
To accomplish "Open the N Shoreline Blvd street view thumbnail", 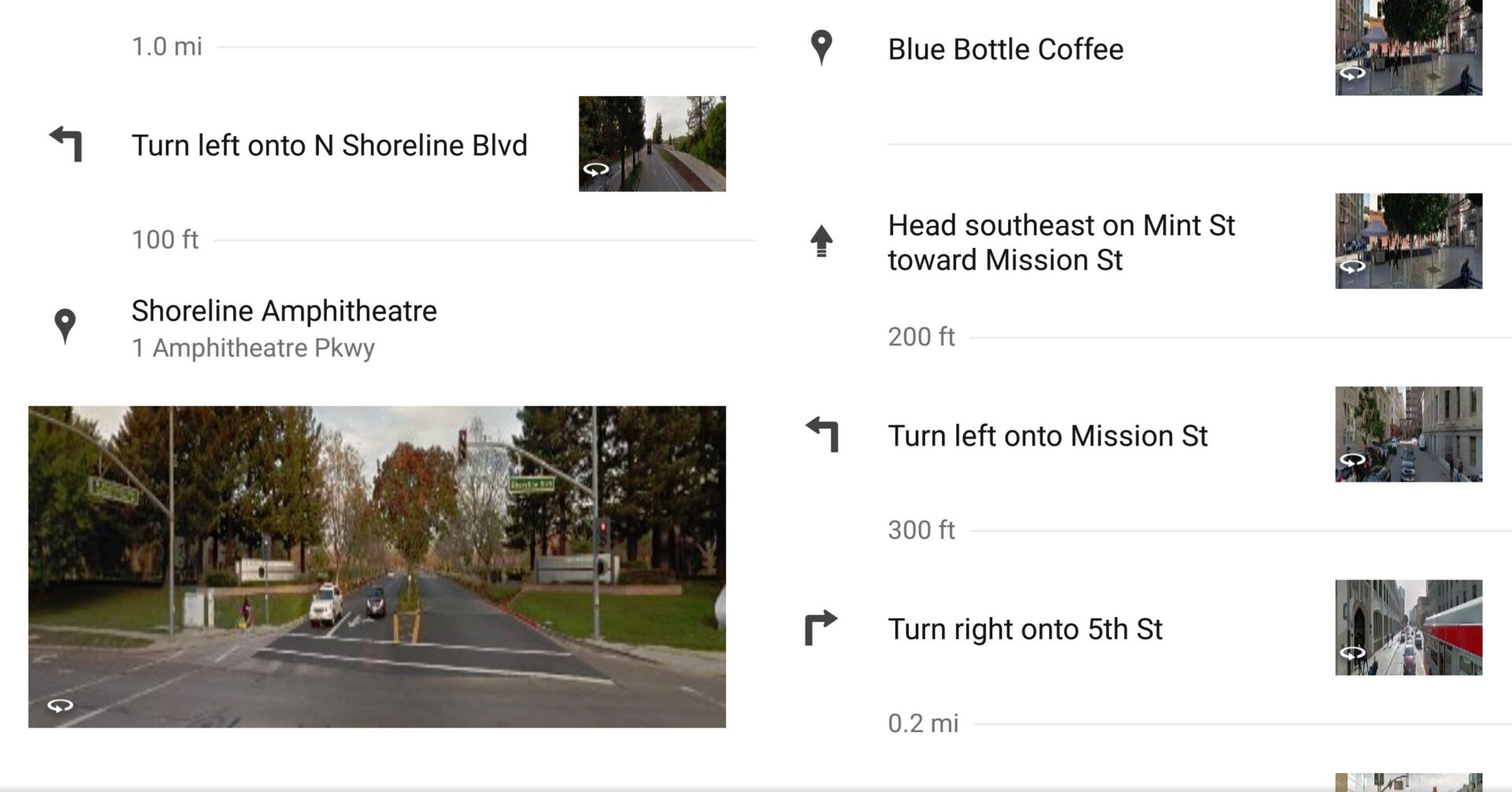I will 652,143.
